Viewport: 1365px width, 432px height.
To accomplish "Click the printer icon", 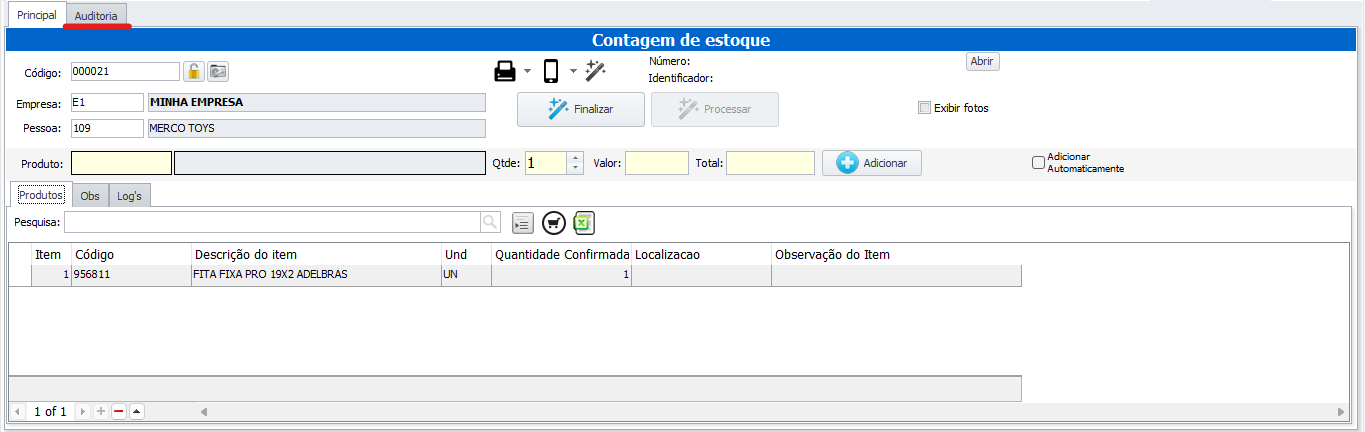I will 506,71.
